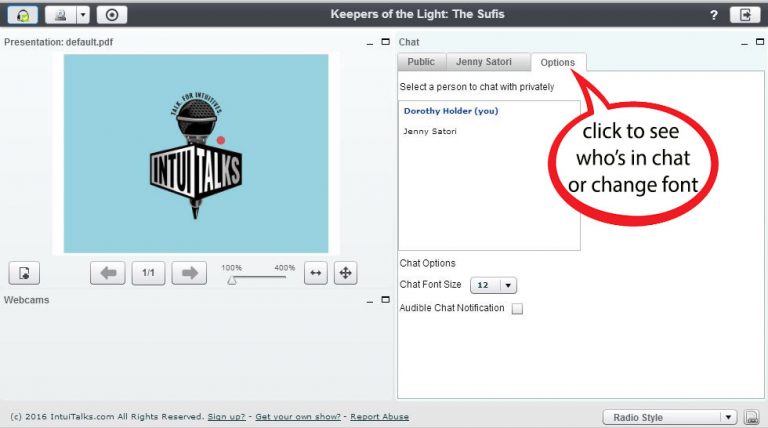Screen dimensions: 768x428
Task: Open the Chat Font Size dropdown
Action: [493, 285]
